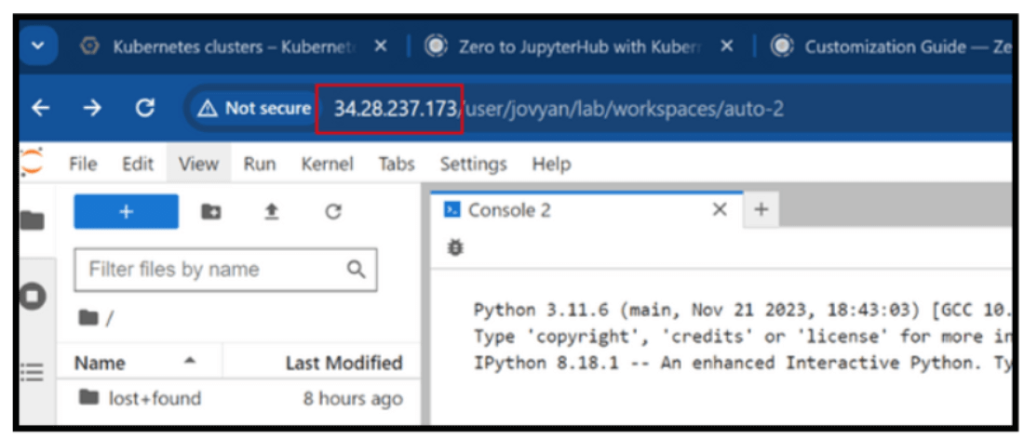1024x438 pixels.
Task: Select the lost+found folder row
Action: coord(239,398)
